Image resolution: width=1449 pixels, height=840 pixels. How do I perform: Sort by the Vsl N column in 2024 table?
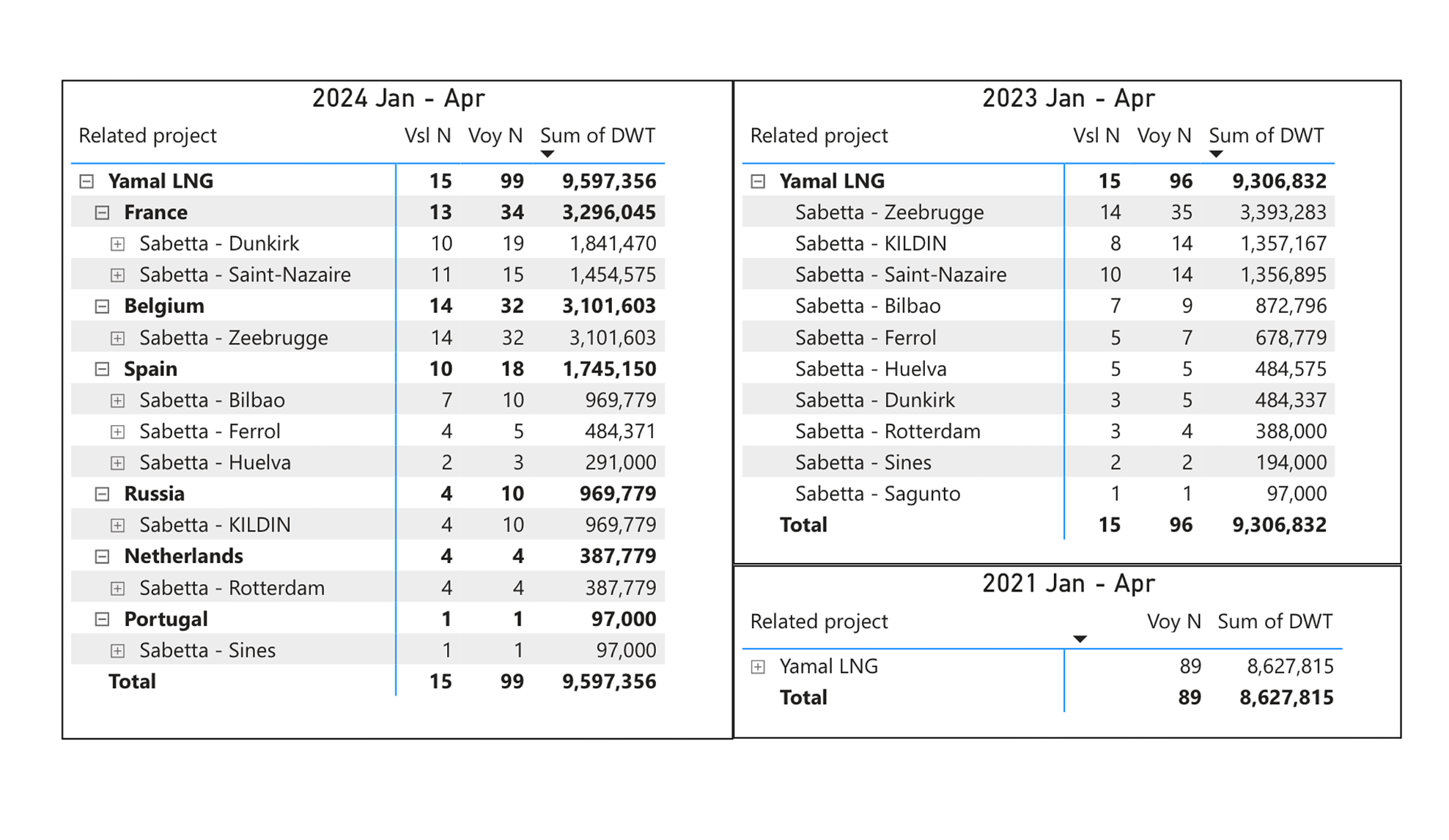[428, 135]
